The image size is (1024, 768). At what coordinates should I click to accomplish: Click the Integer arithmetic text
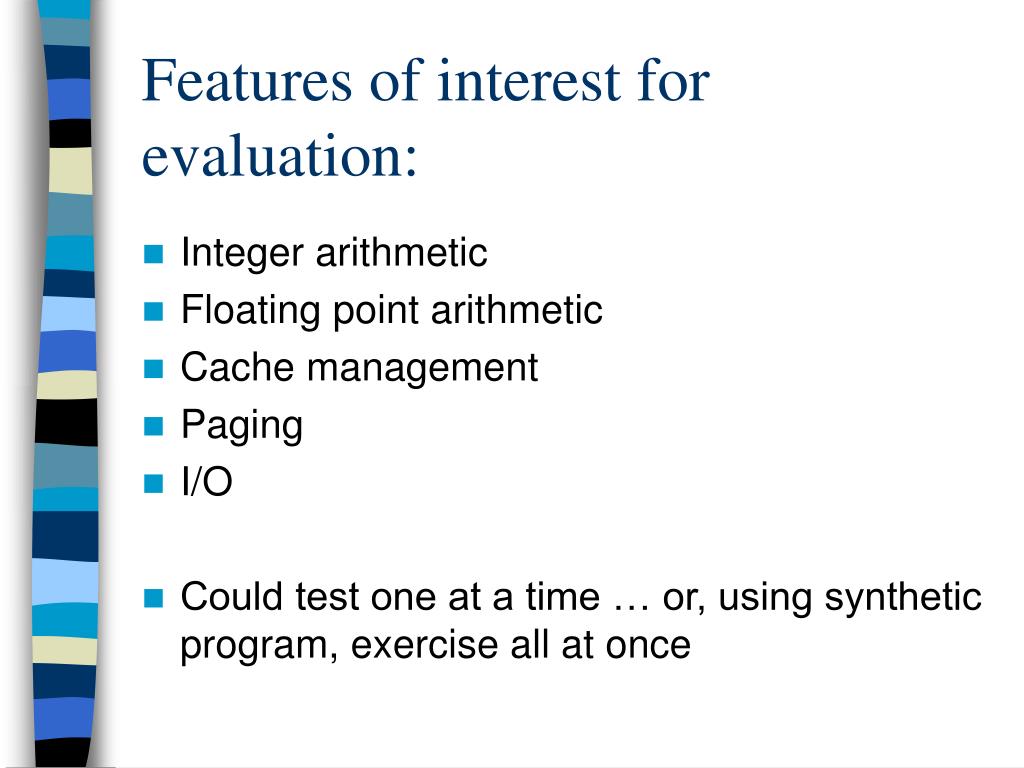click(x=334, y=253)
